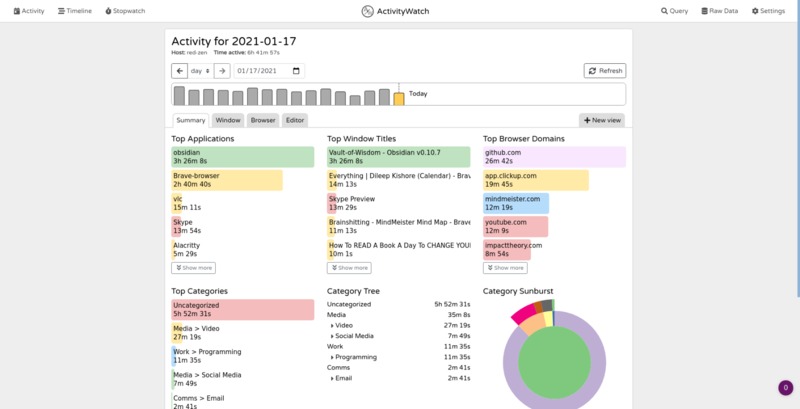The width and height of the screenshot is (800, 409).
Task: Click the ActivityWatch logo
Action: [x=395, y=11]
